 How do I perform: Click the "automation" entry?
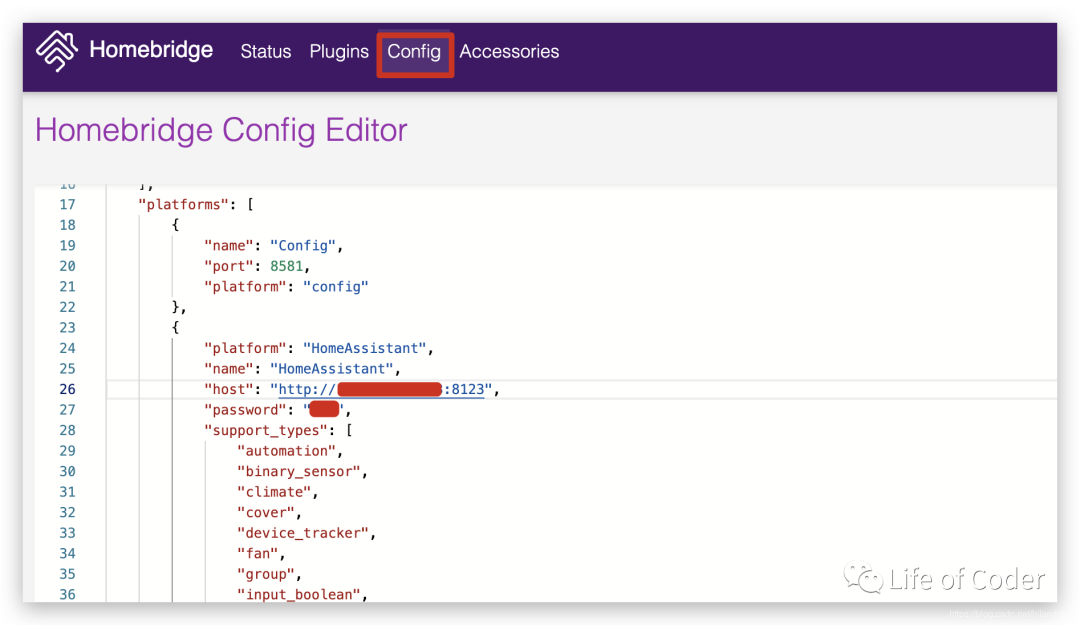tap(287, 451)
